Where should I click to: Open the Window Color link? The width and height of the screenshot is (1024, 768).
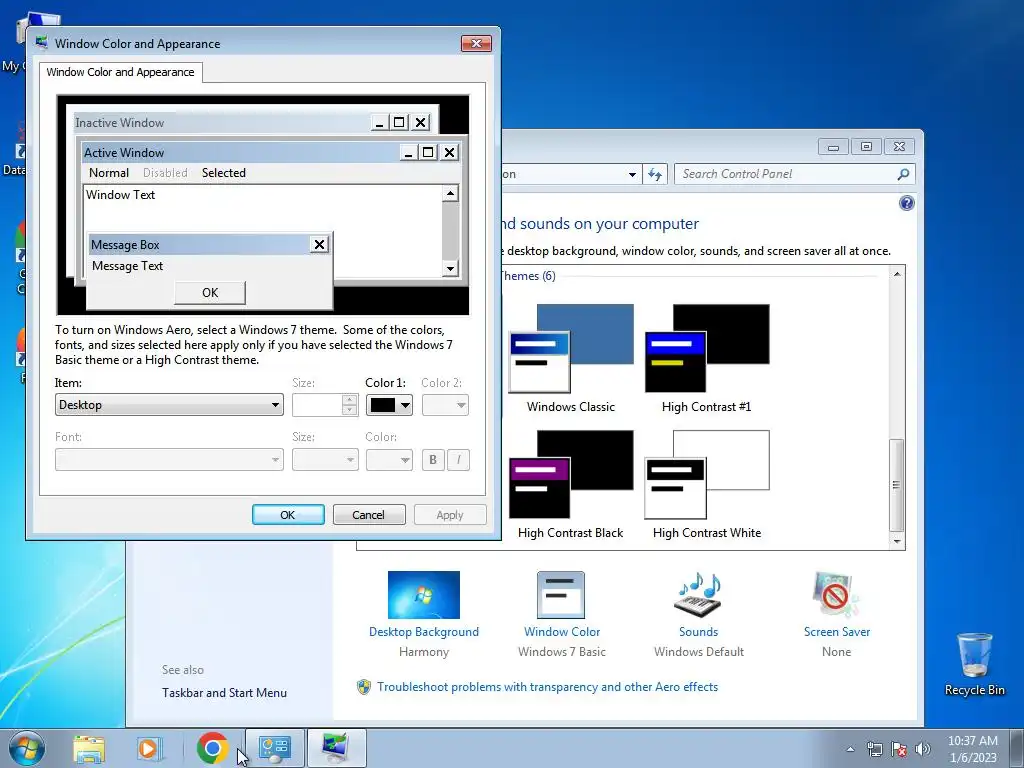point(562,632)
